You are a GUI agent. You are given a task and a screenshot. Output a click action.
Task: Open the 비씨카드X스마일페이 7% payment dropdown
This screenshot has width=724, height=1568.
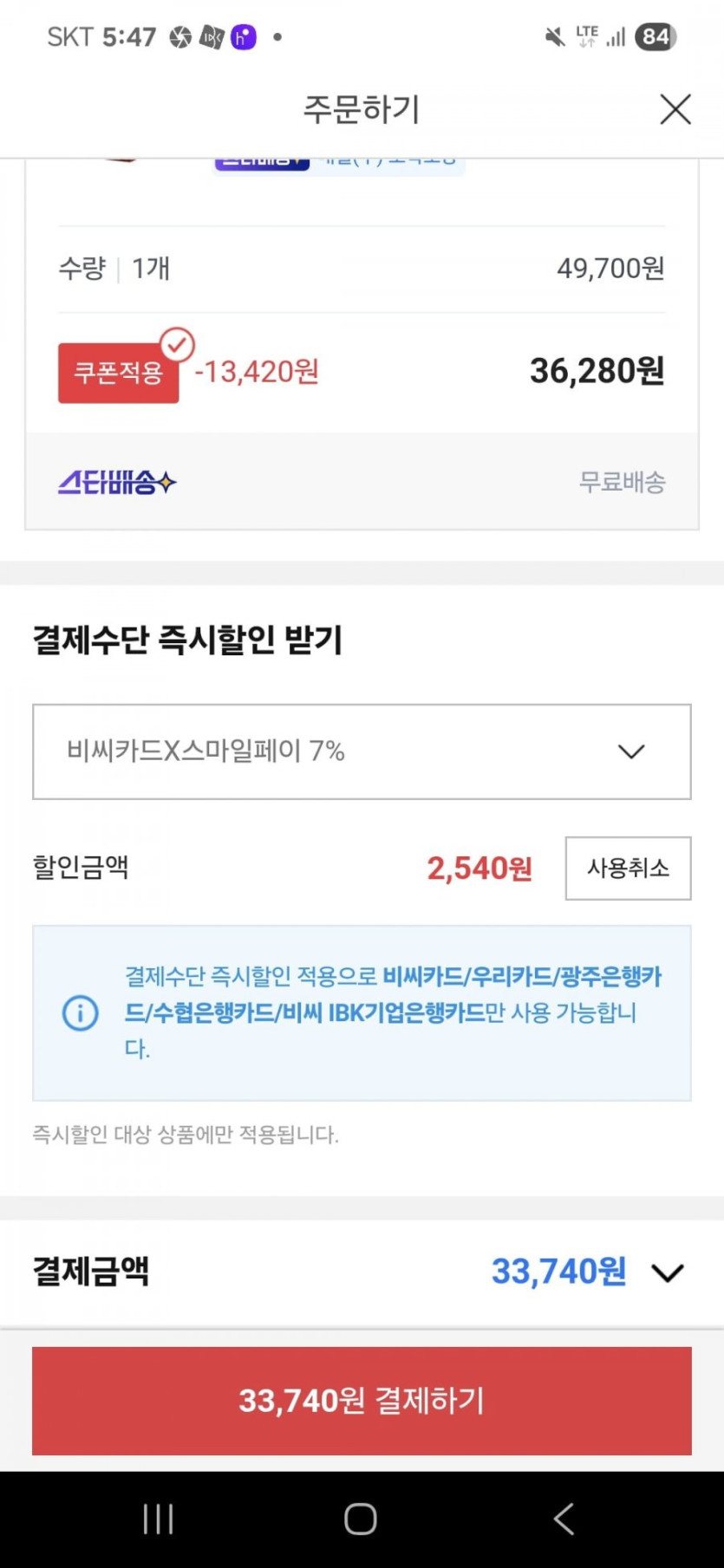(x=360, y=751)
